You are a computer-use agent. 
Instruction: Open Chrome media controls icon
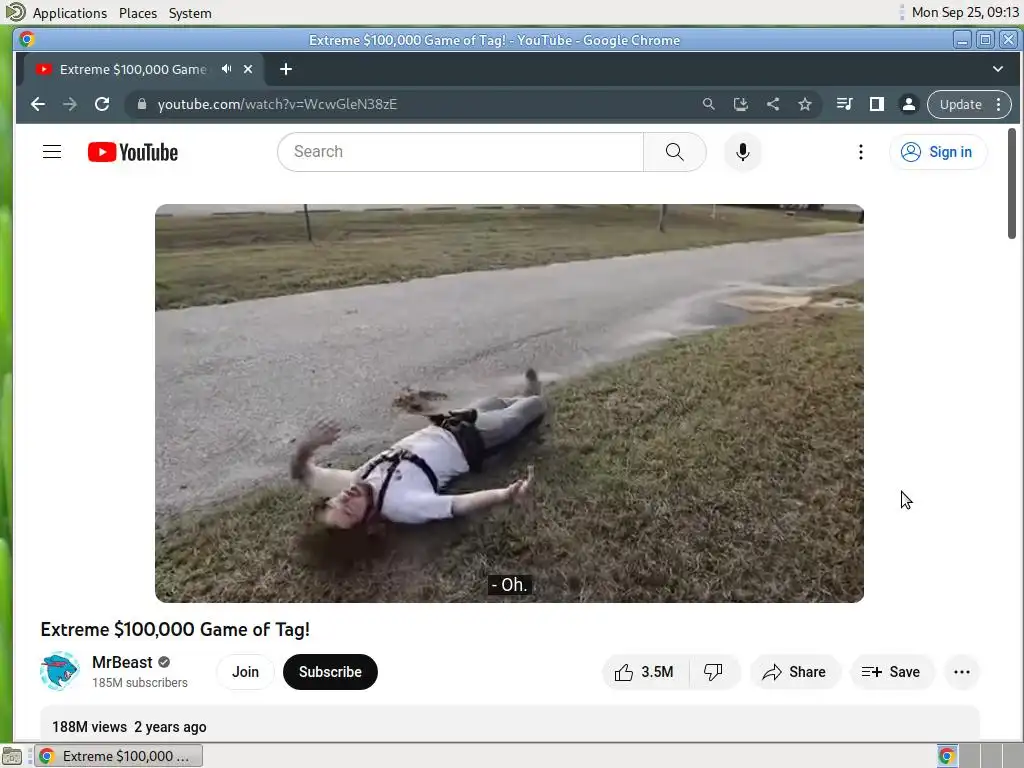pyautogui.click(x=844, y=104)
